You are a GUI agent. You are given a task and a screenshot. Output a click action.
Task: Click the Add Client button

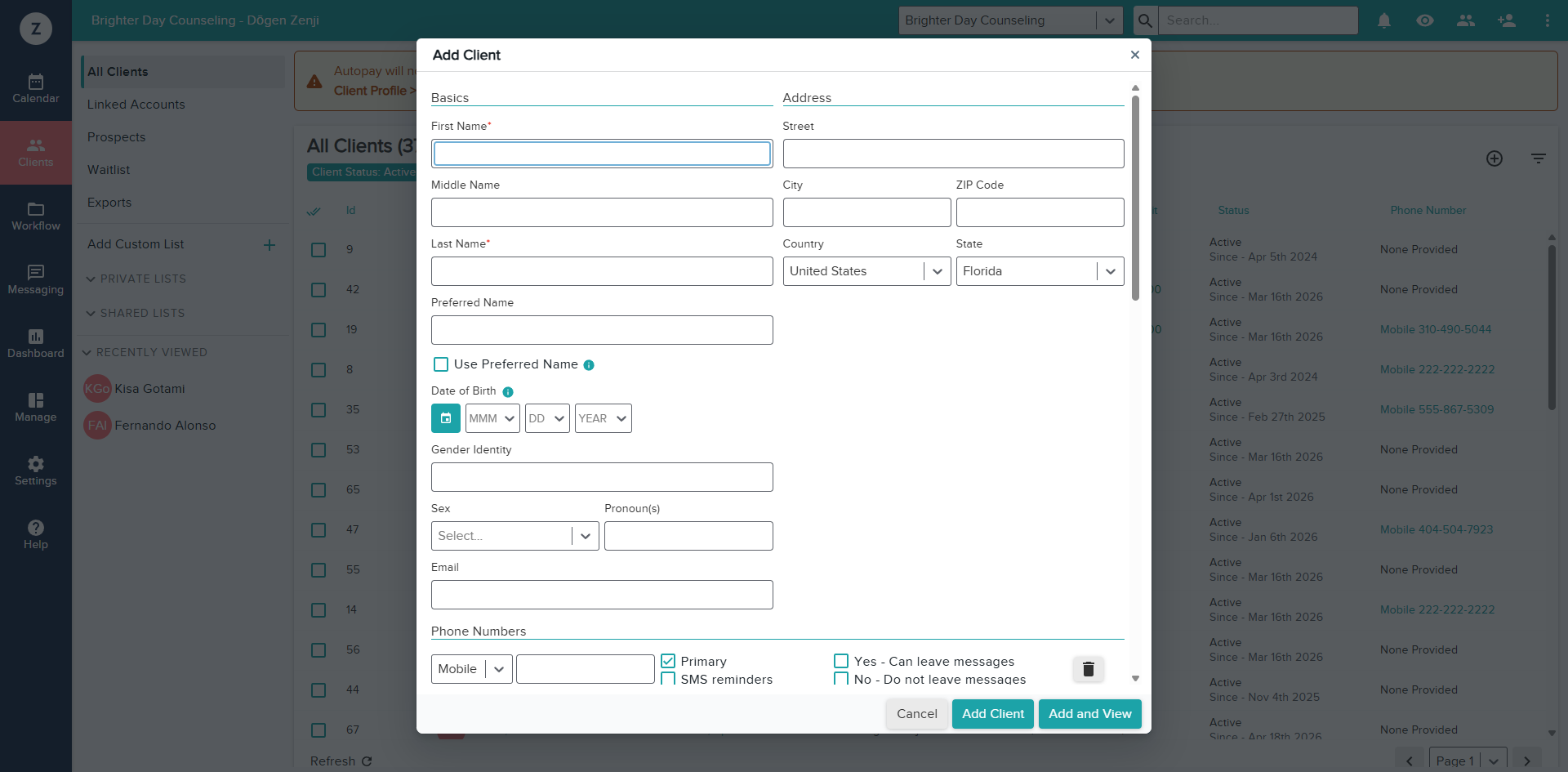(993, 714)
